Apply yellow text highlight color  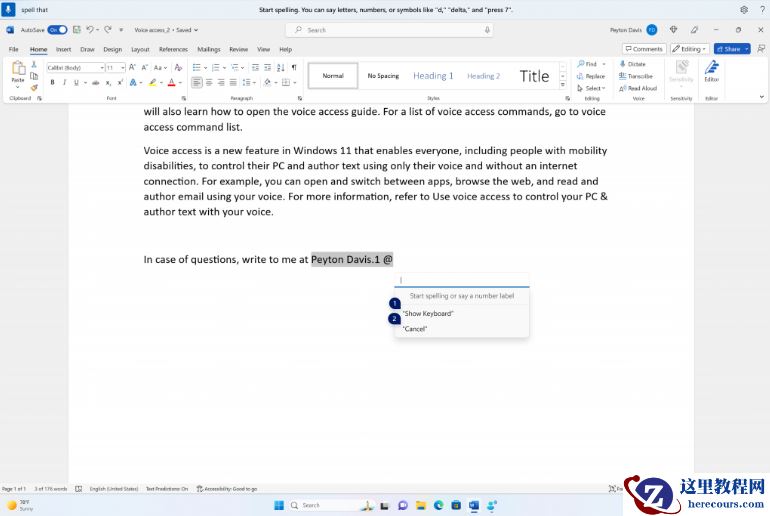tap(152, 82)
